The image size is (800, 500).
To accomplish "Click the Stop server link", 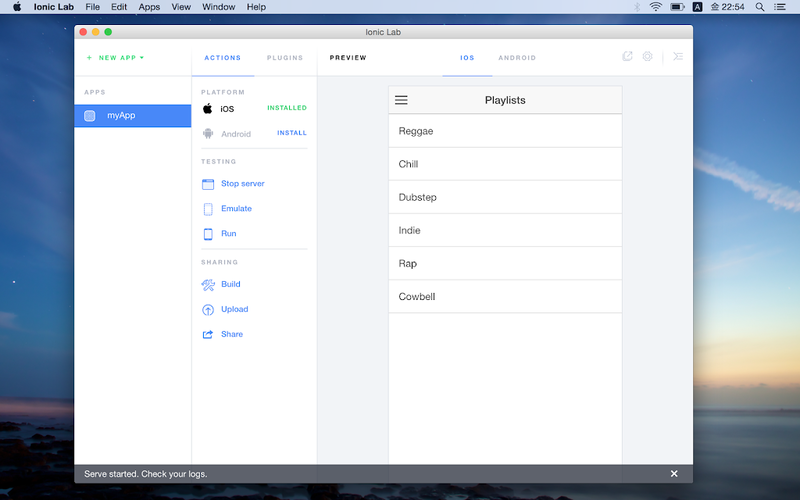I will click(242, 184).
